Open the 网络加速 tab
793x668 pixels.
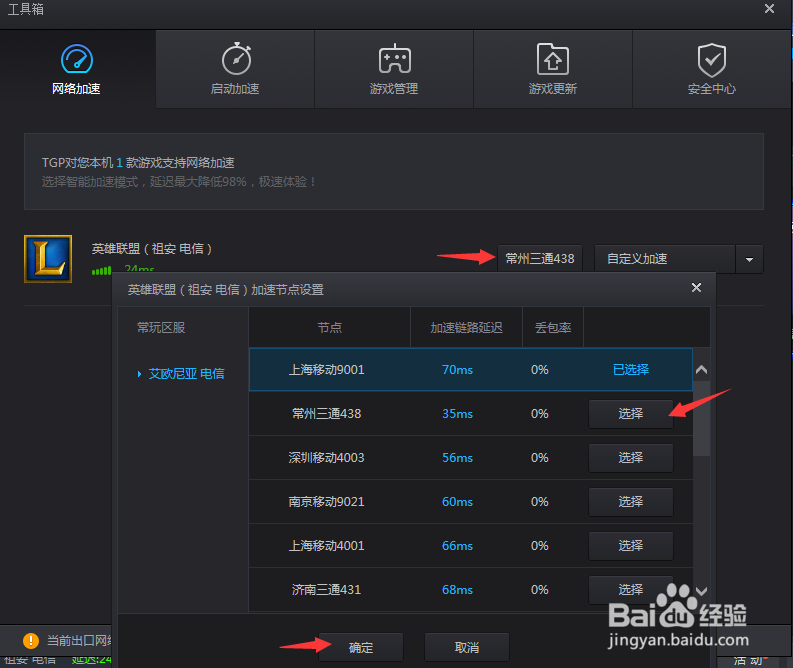pos(76,69)
